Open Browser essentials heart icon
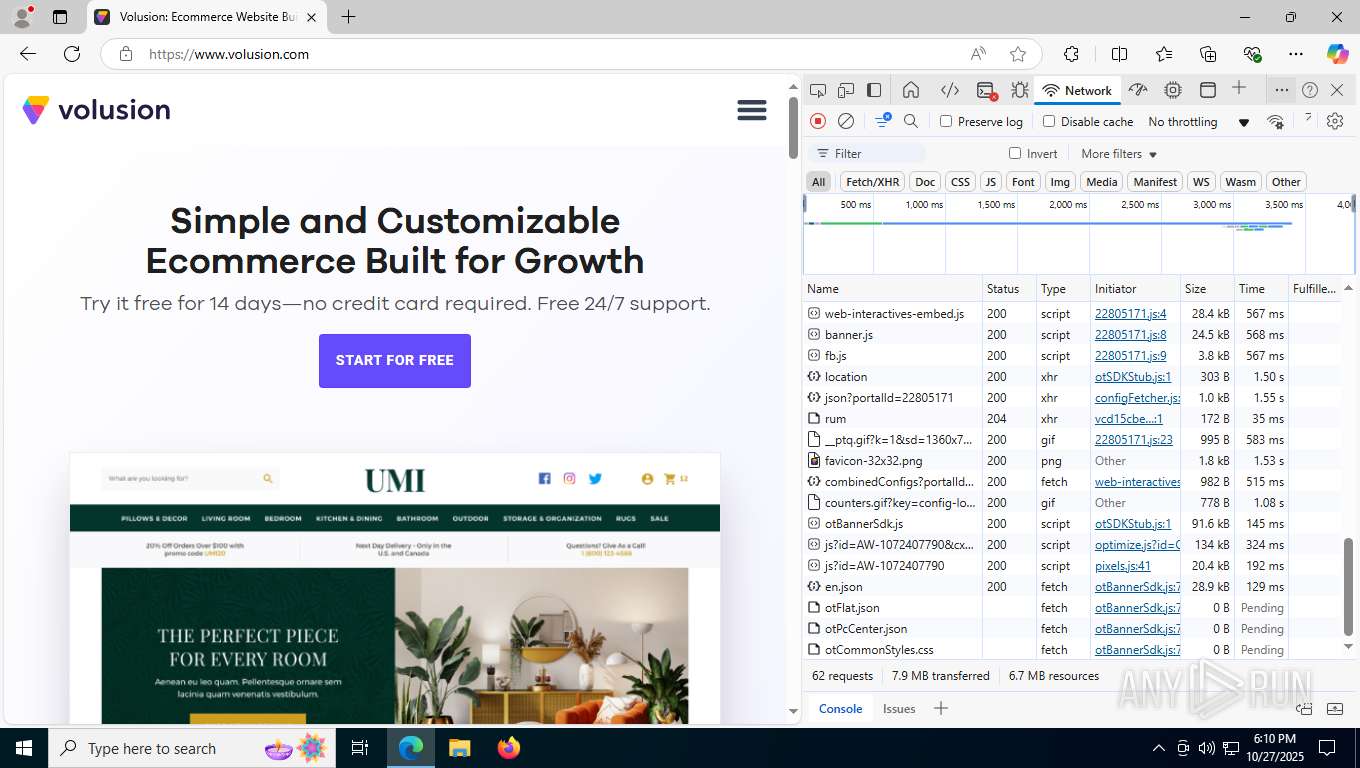Screen dimensions: 1360x768 (1252, 54)
